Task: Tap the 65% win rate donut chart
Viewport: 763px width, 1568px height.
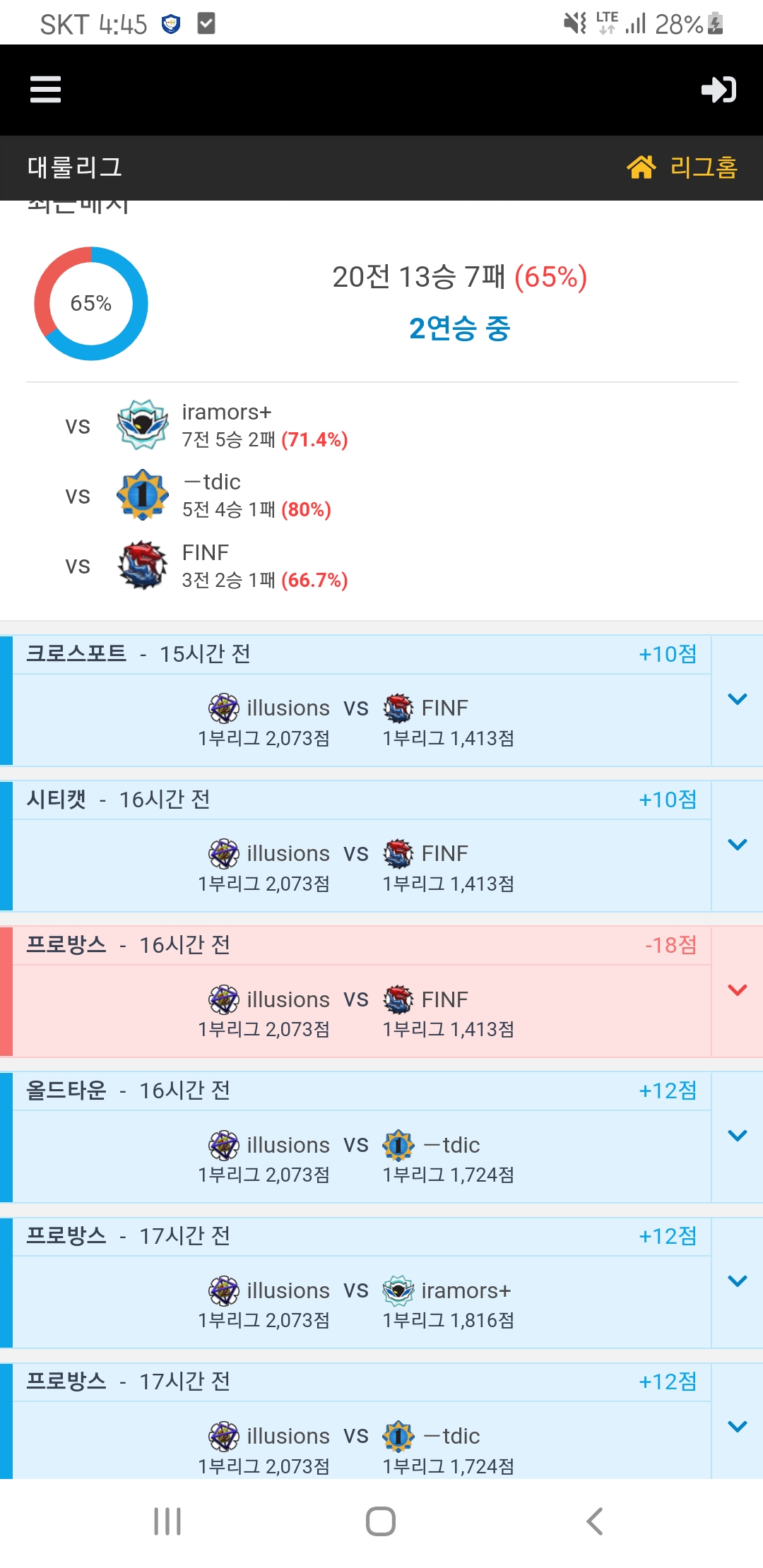Action: (x=91, y=304)
